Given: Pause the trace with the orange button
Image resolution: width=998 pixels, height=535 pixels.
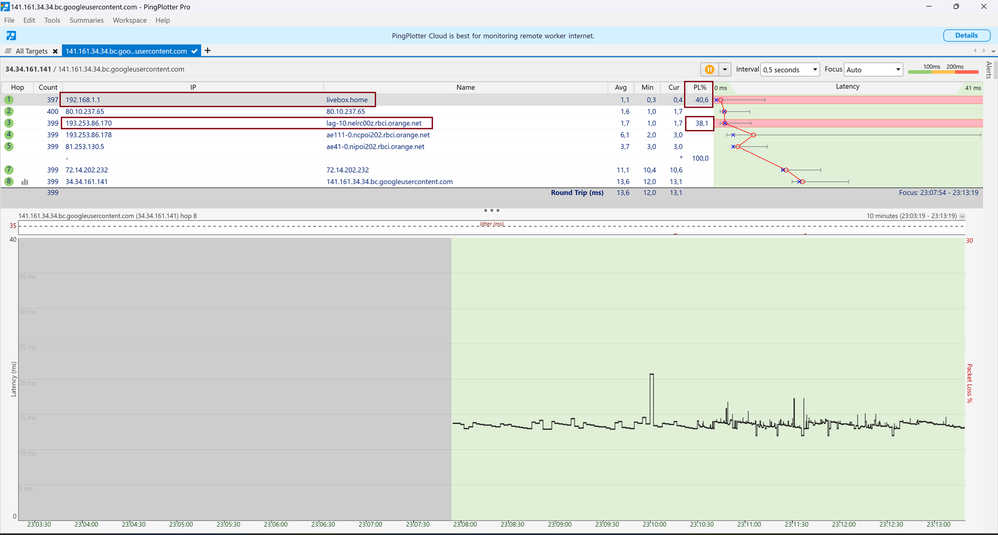Looking at the screenshot, I should 709,70.
